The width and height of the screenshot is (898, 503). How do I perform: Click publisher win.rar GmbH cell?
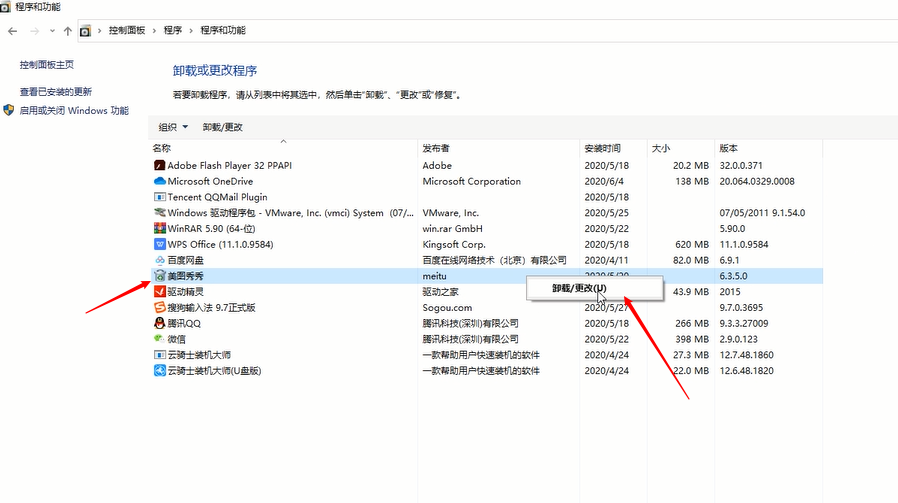[x=452, y=229]
